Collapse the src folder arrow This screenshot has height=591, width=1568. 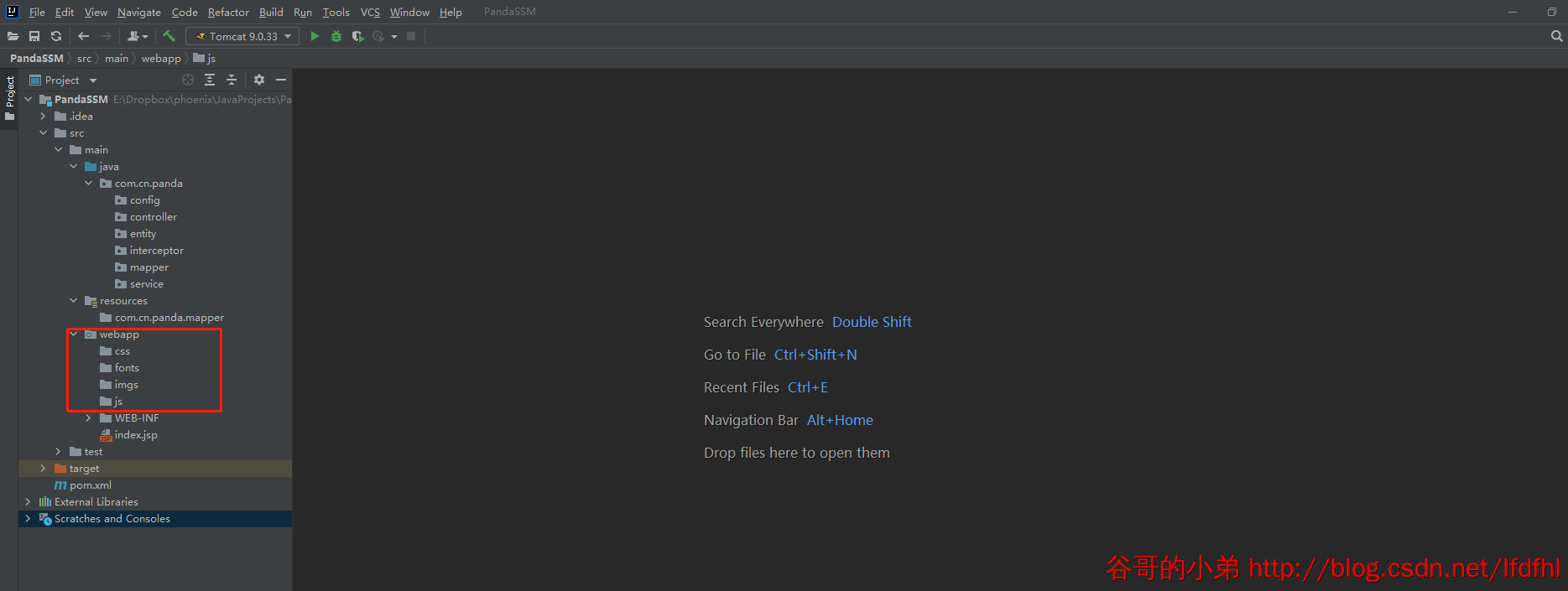(44, 132)
